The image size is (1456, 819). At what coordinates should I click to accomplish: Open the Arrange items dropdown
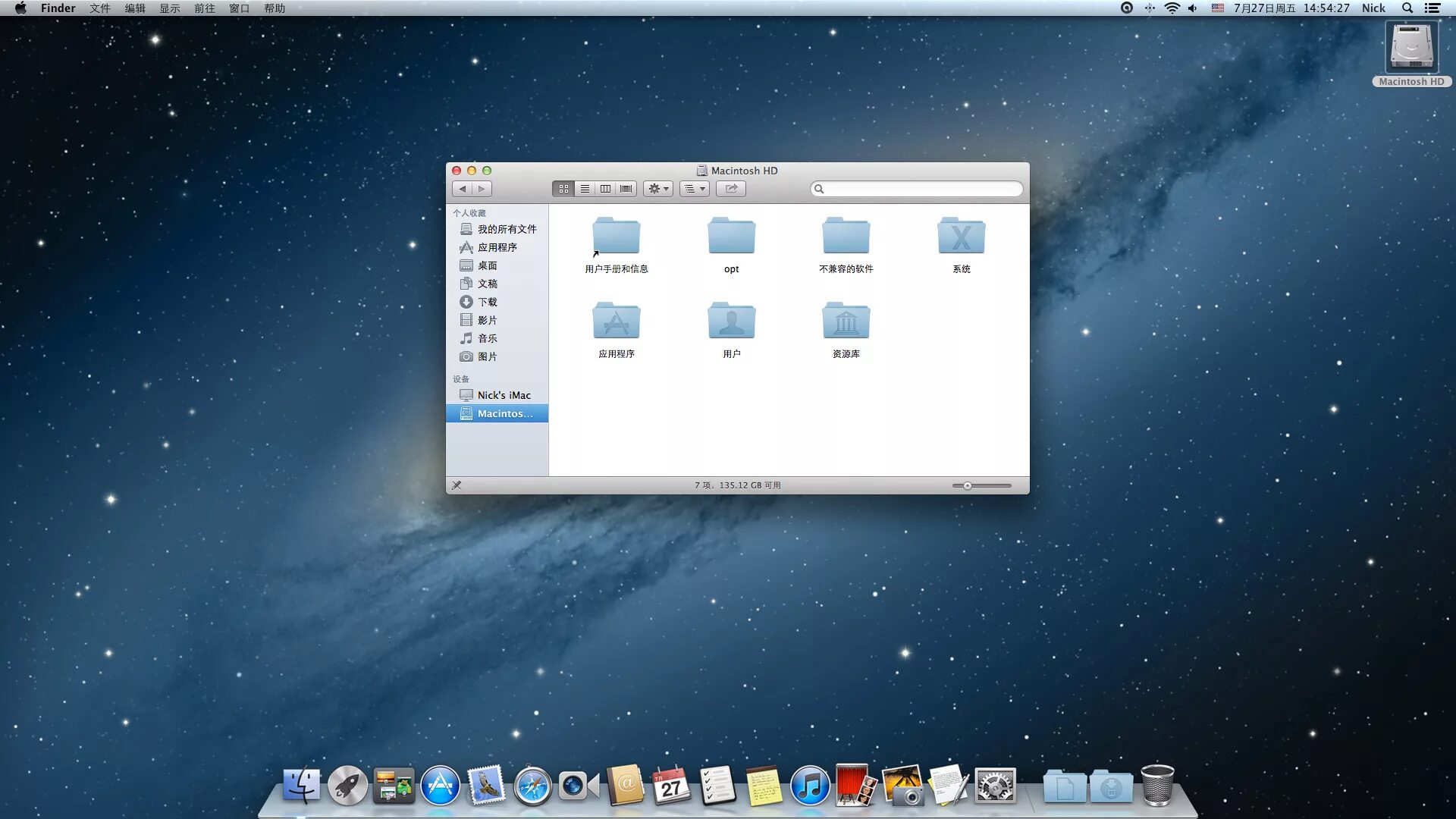tap(694, 189)
